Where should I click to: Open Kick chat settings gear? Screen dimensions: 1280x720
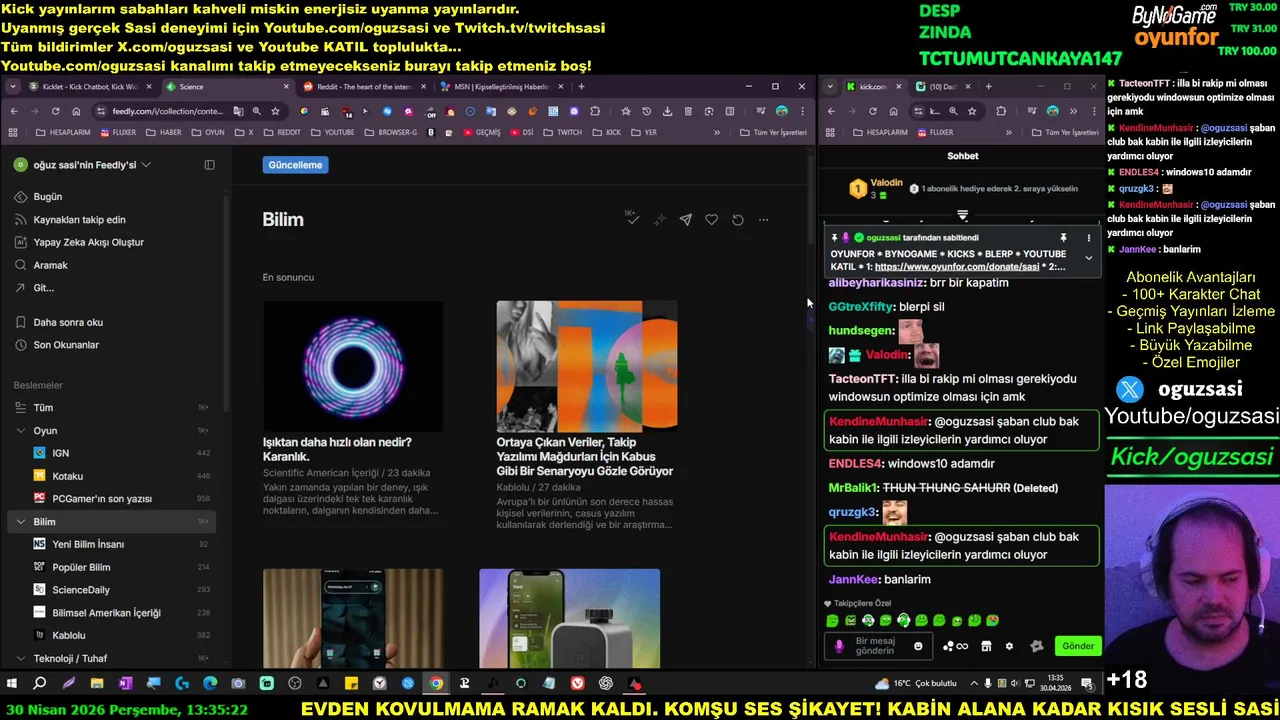(1009, 646)
